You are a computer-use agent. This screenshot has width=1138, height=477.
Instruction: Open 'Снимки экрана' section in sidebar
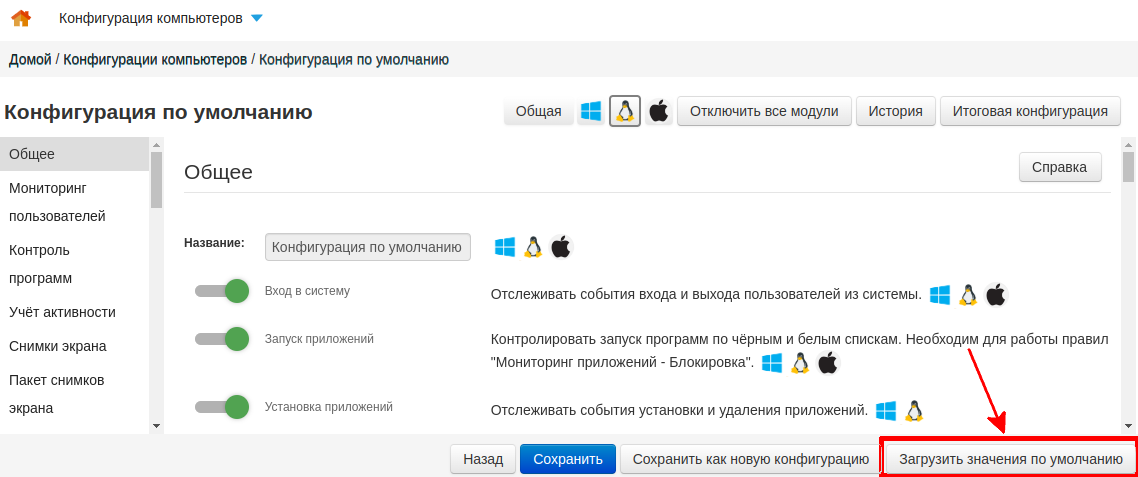tap(57, 346)
